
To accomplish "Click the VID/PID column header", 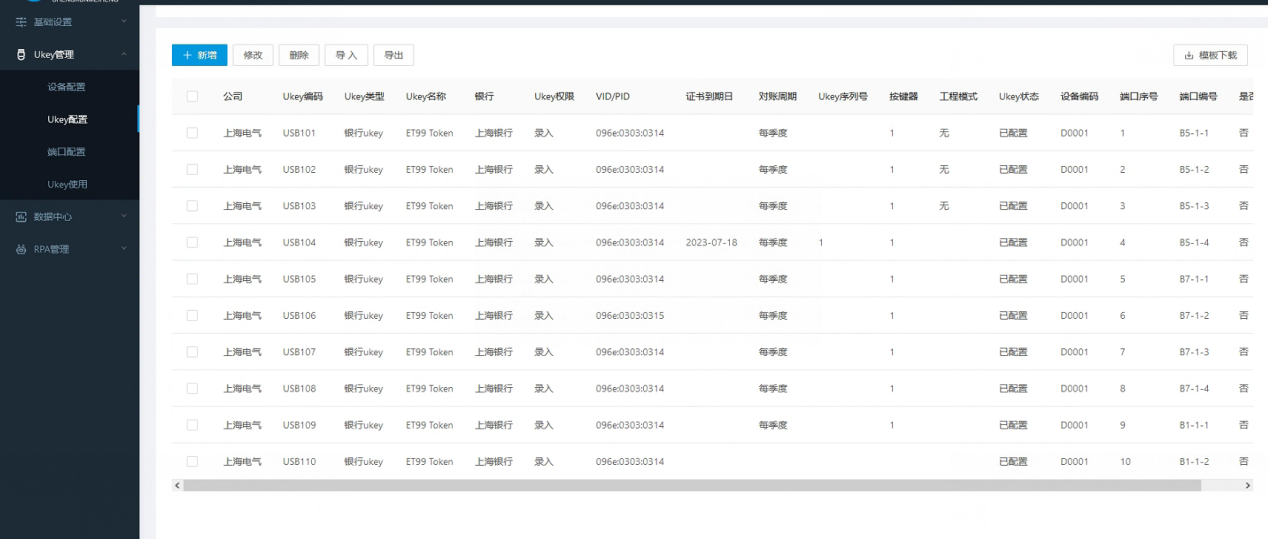I will (x=613, y=97).
